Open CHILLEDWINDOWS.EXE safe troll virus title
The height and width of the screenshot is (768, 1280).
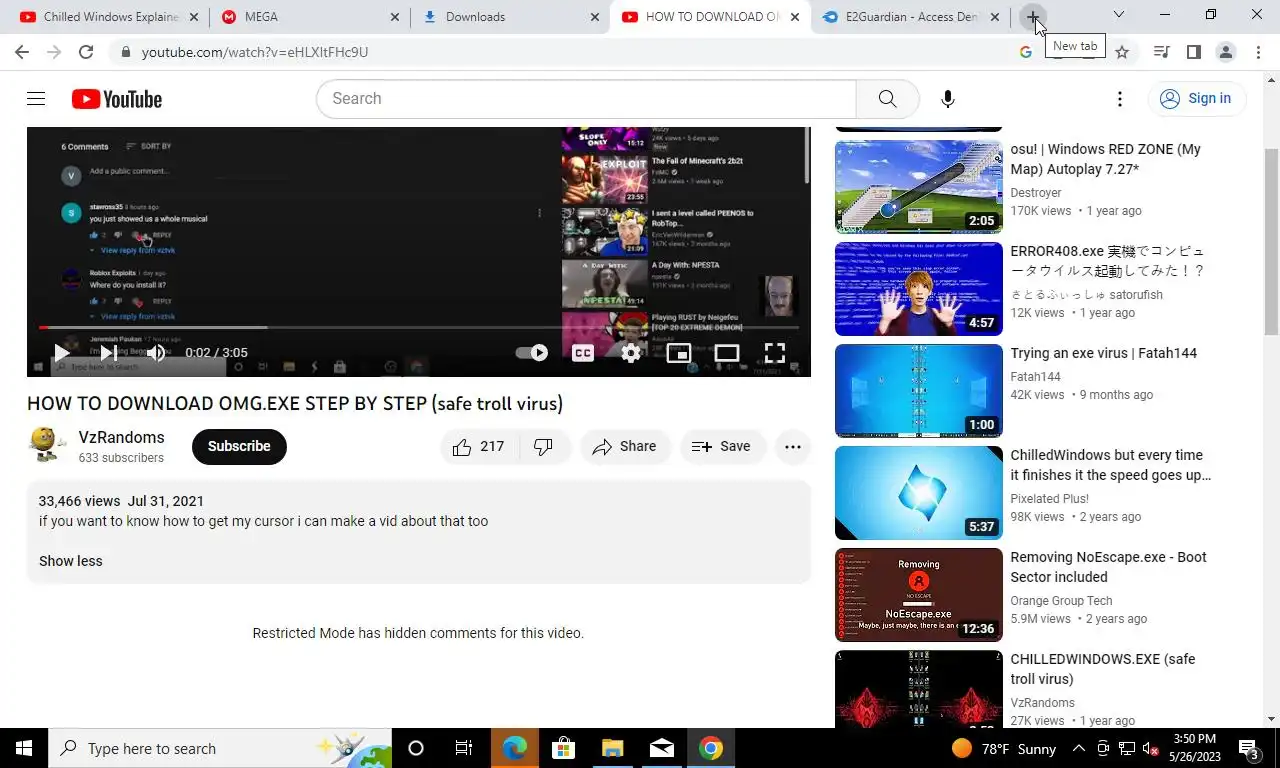click(1102, 669)
